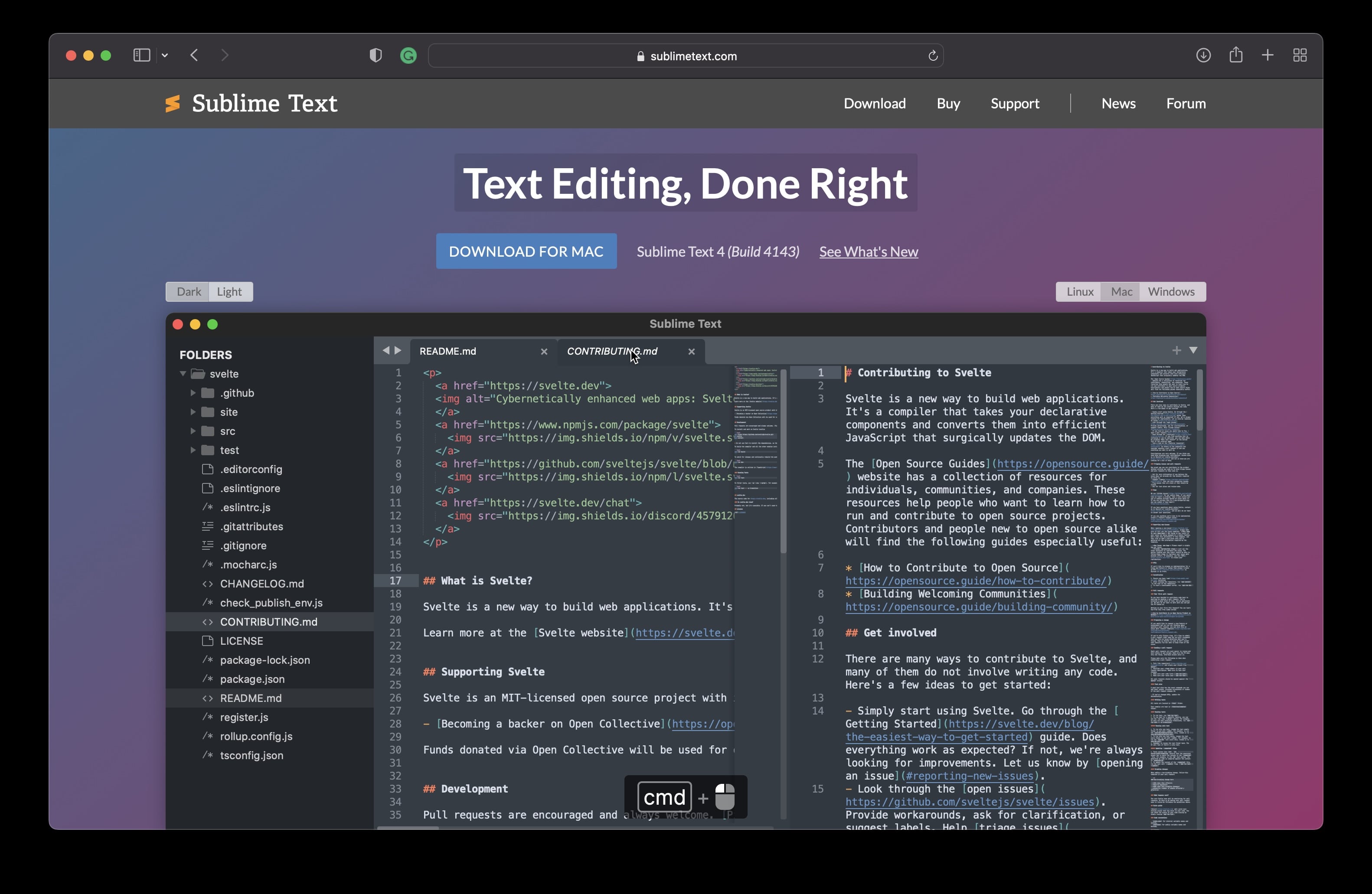Expand the test folder
1372x894 pixels.
[x=193, y=450]
